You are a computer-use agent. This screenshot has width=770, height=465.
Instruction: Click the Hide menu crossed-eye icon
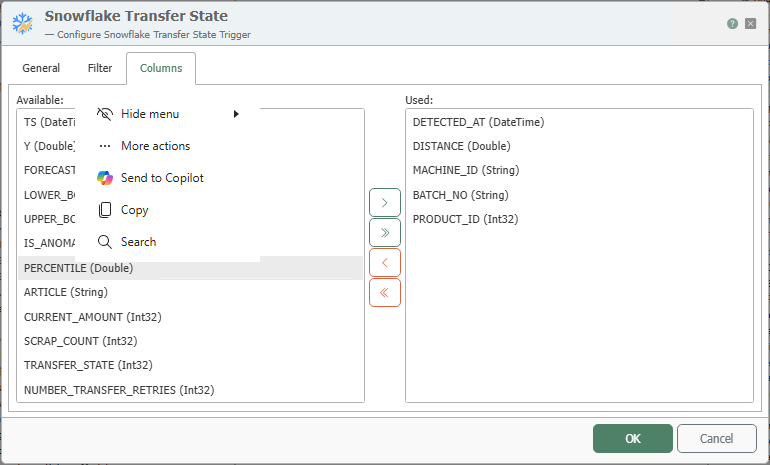coord(105,114)
